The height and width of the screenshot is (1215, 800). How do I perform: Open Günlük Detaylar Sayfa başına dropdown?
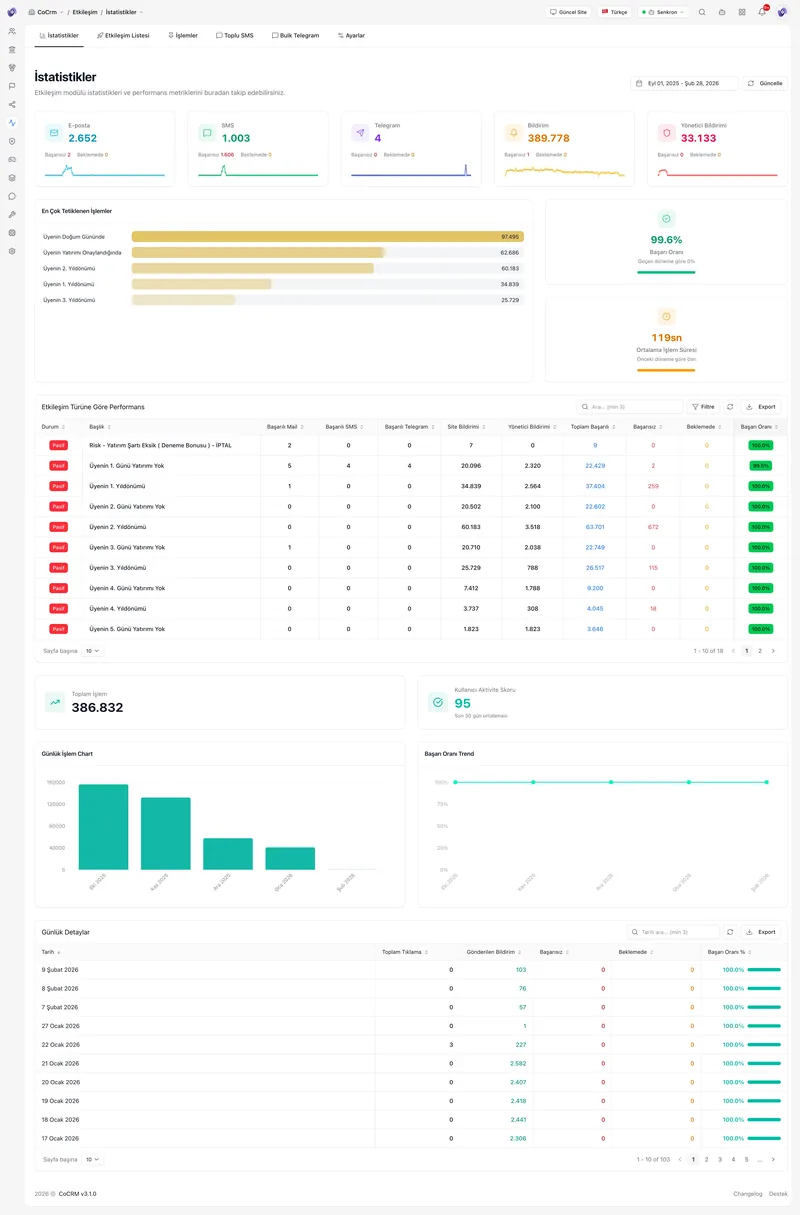(x=92, y=1160)
